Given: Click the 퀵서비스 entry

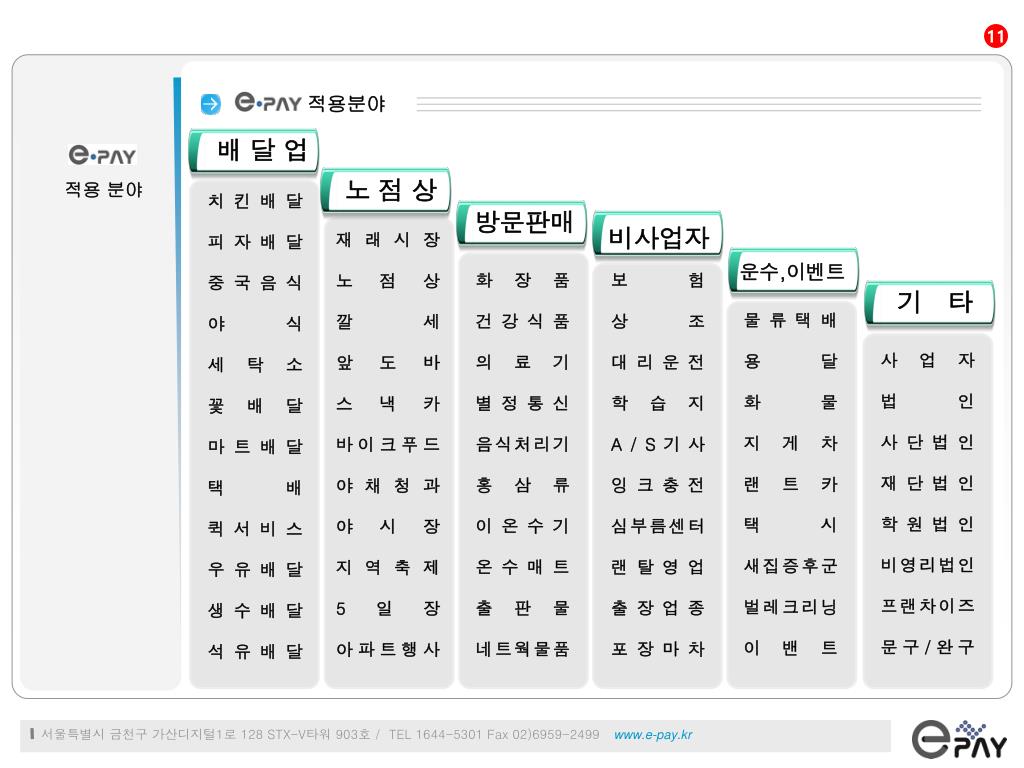Looking at the screenshot, I should (x=255, y=528).
